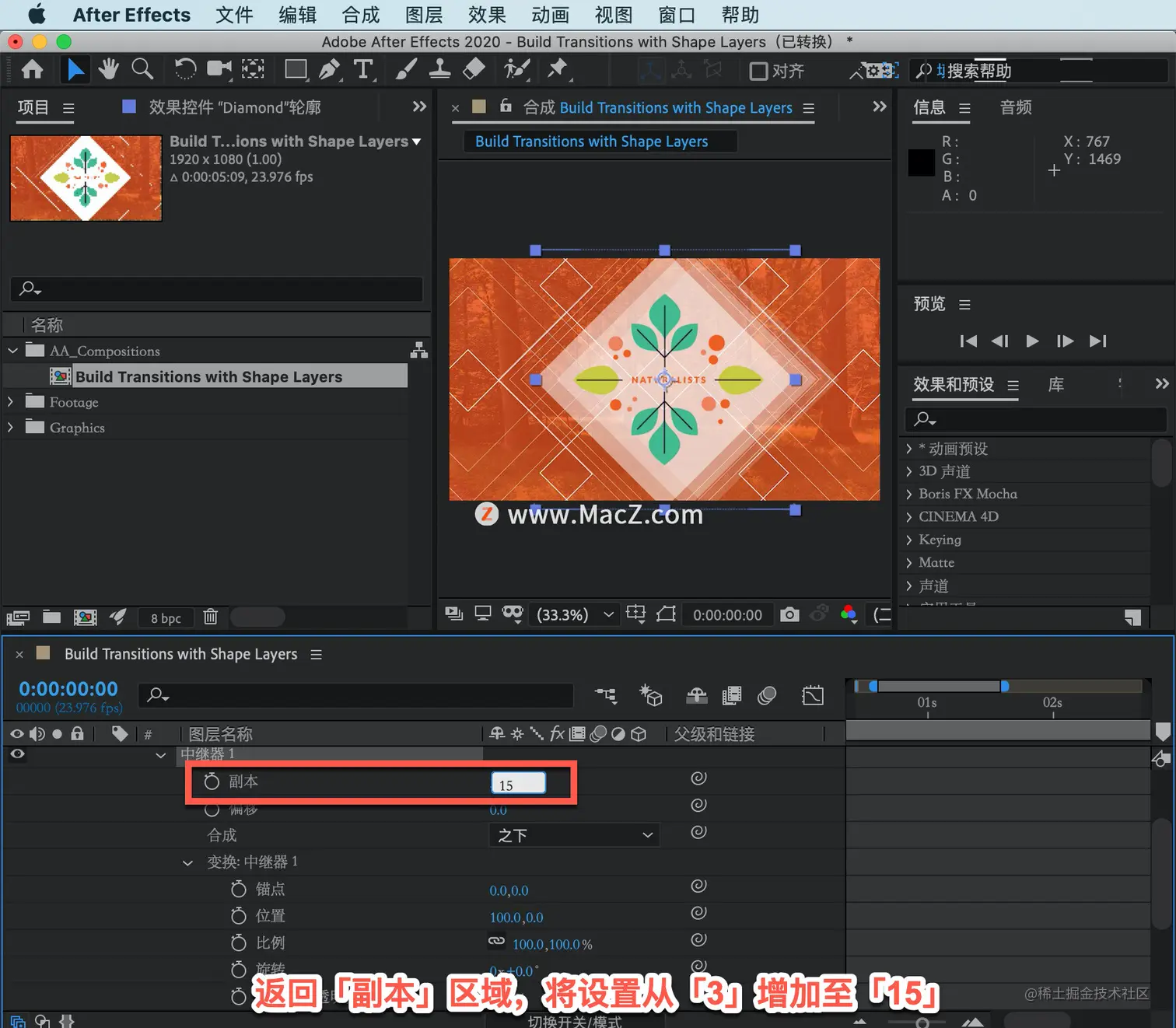The image size is (1176, 1028).
Task: Select the Brush tool
Action: pos(405,69)
